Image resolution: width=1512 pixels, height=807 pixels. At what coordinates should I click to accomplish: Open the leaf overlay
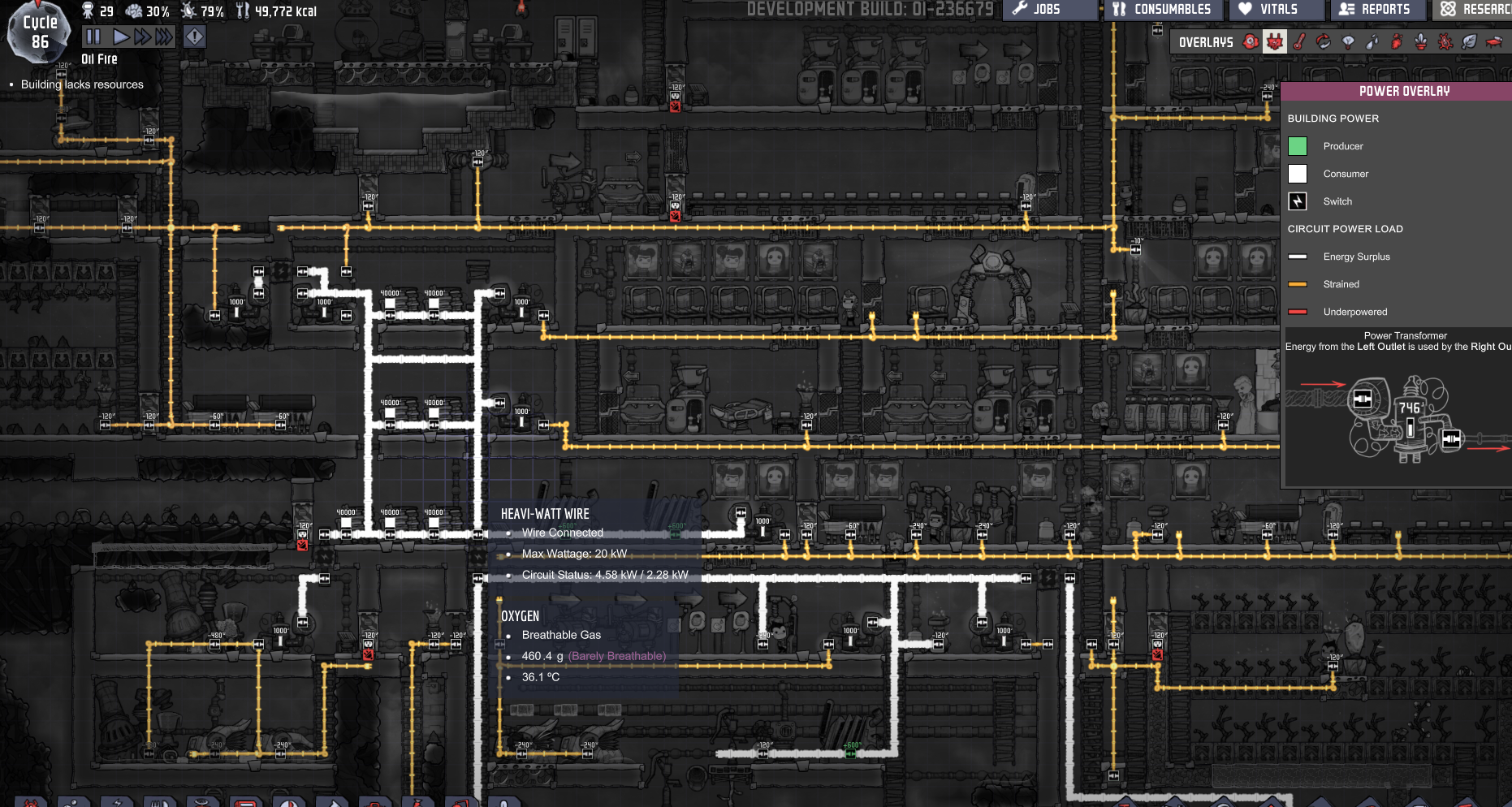pyautogui.click(x=1470, y=41)
